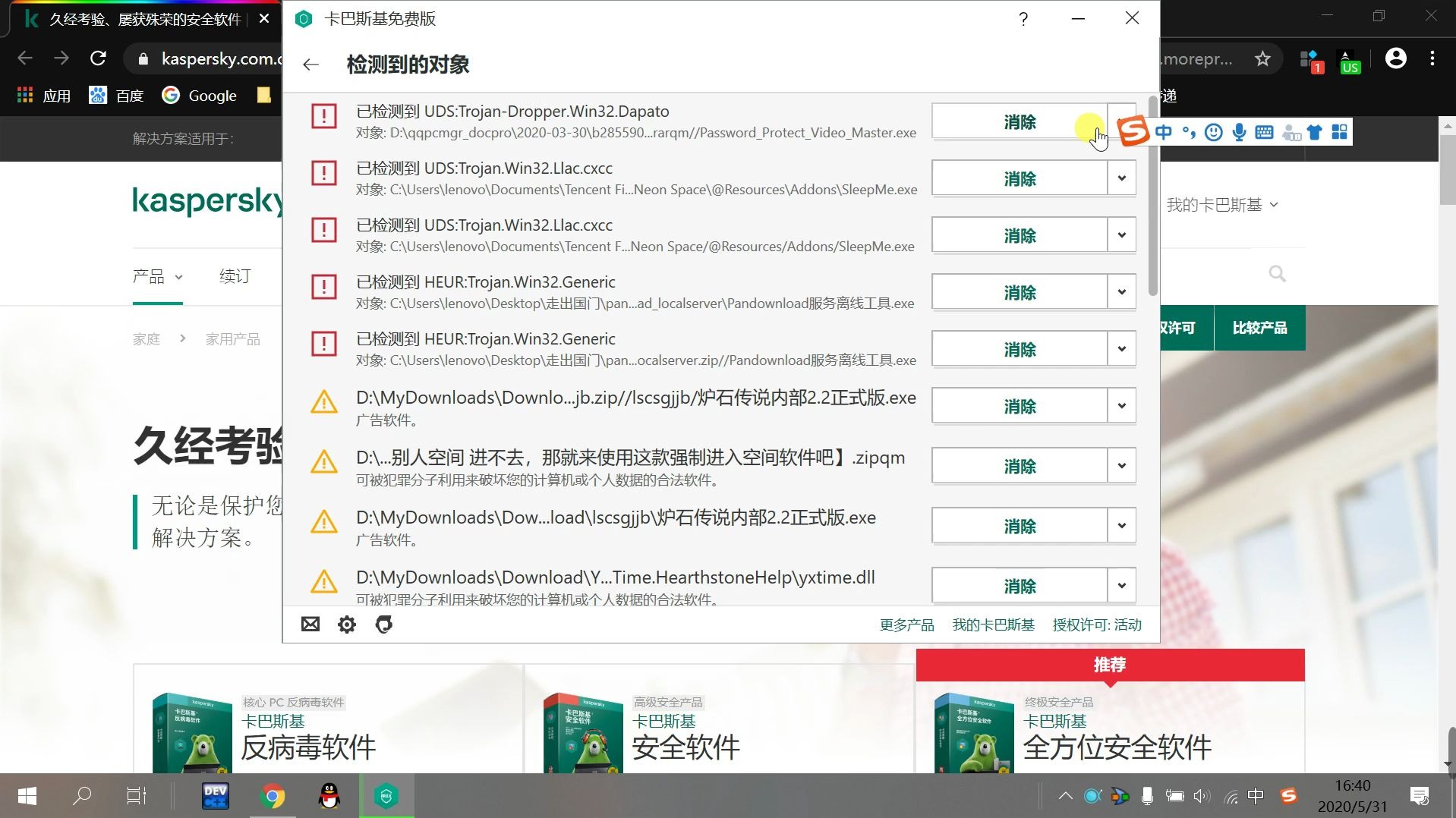Open Windows Start menu
The width and height of the screenshot is (1456, 818).
tap(27, 796)
